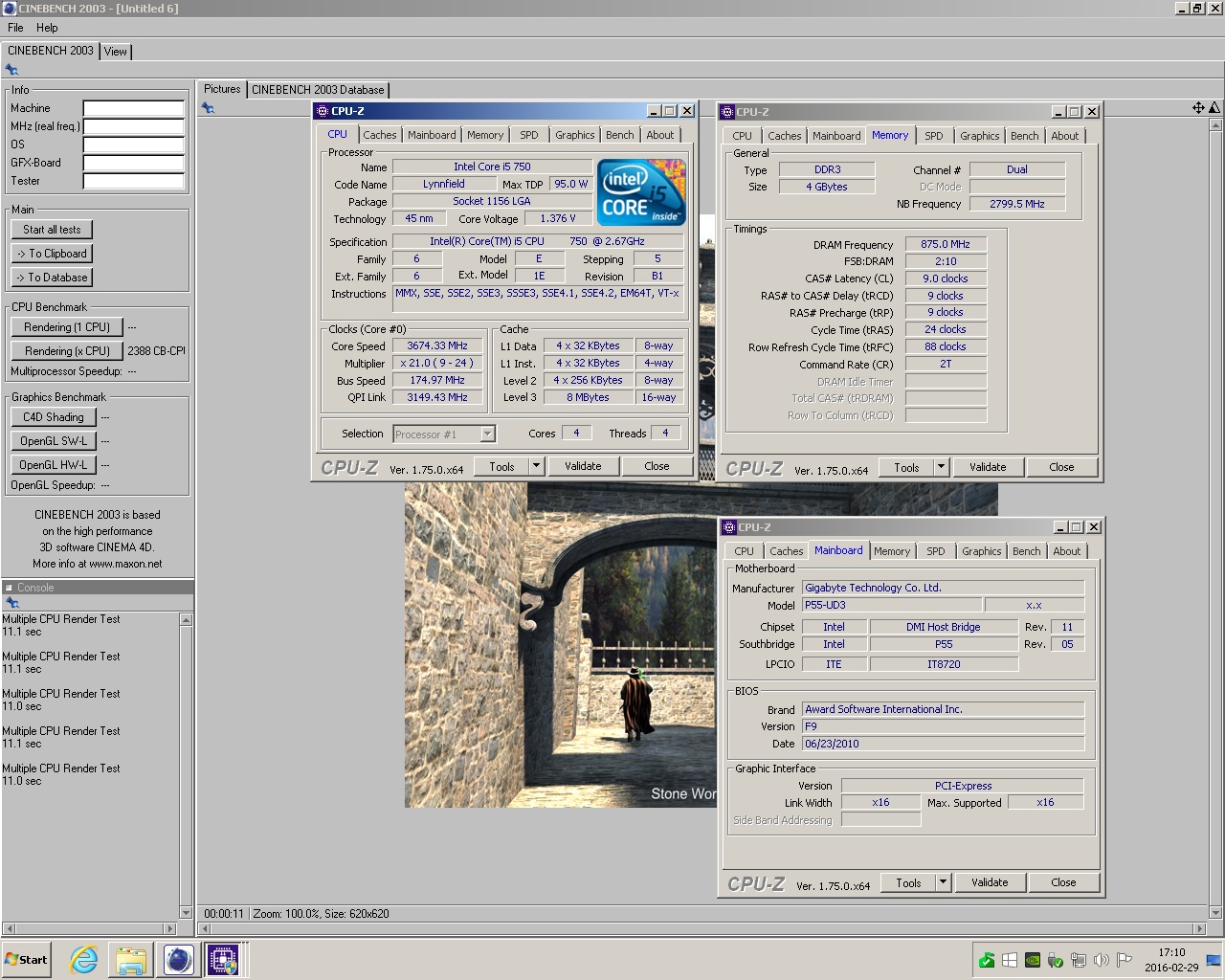
Task: Switch to the CINEBENCH 2003 Database tab
Action: [318, 90]
